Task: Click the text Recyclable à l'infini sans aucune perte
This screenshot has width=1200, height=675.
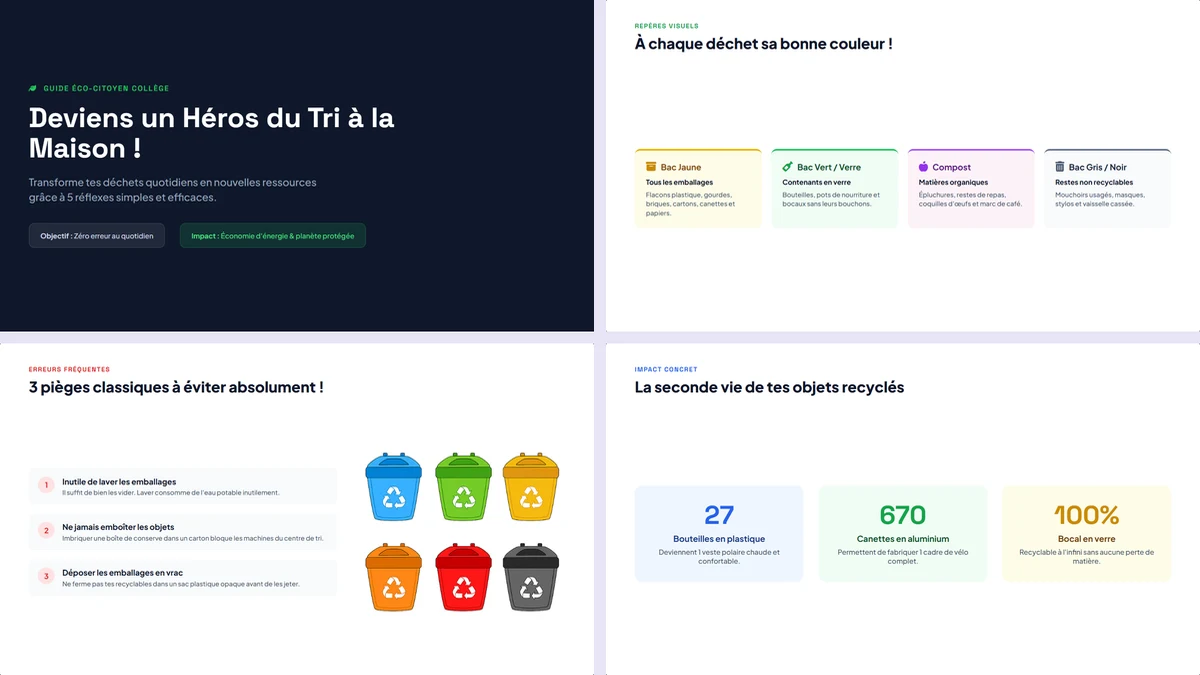Action: pyautogui.click(x=1087, y=556)
